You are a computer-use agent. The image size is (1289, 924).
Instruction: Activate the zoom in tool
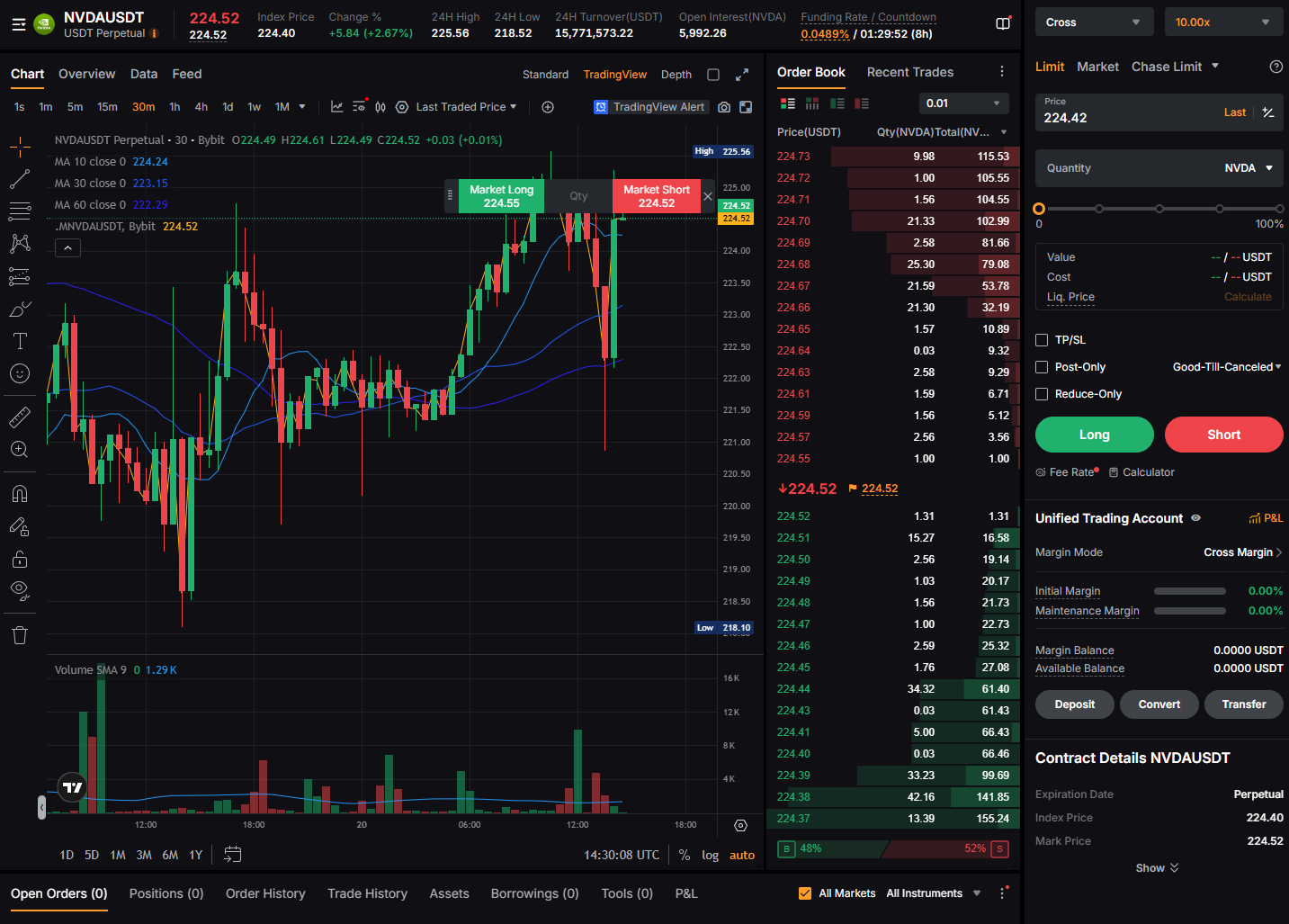tap(20, 449)
